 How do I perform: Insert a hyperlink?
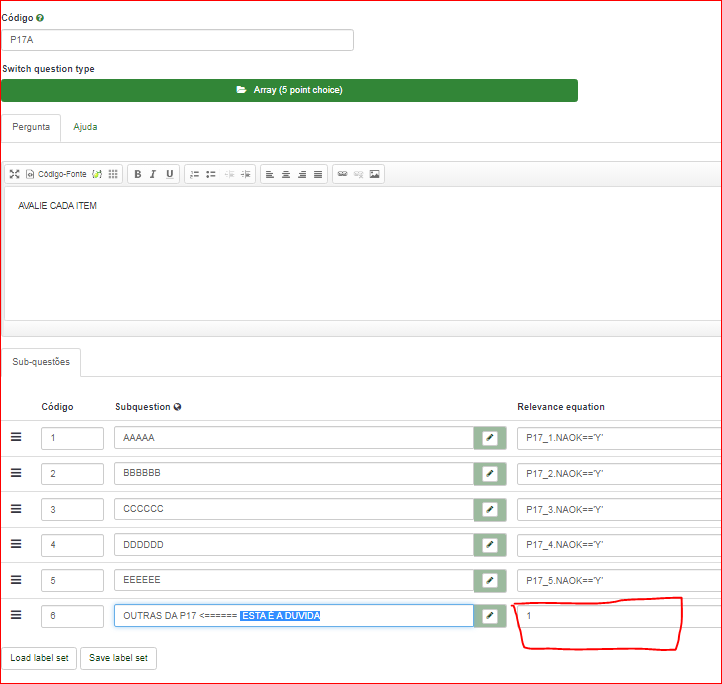342,174
